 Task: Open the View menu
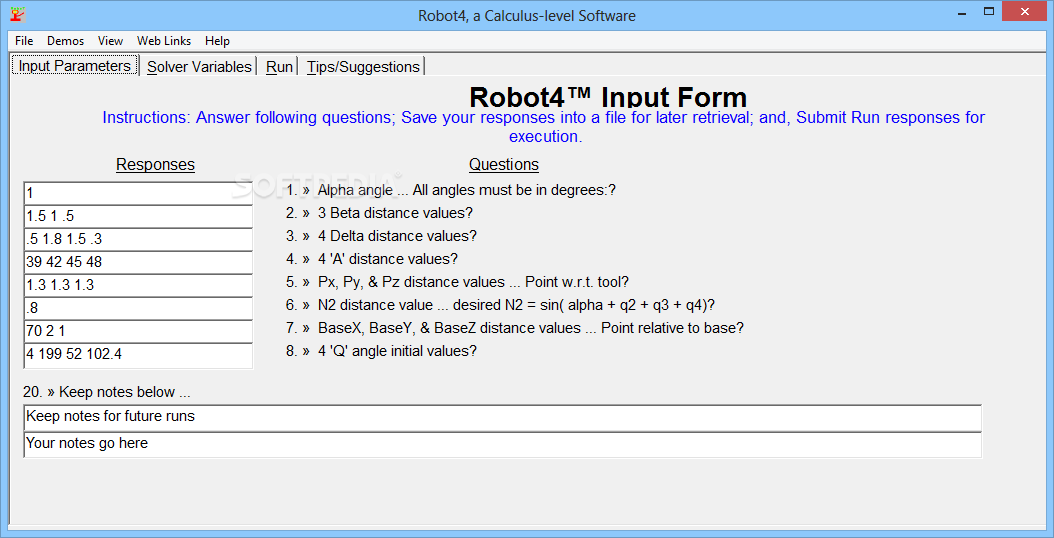110,41
